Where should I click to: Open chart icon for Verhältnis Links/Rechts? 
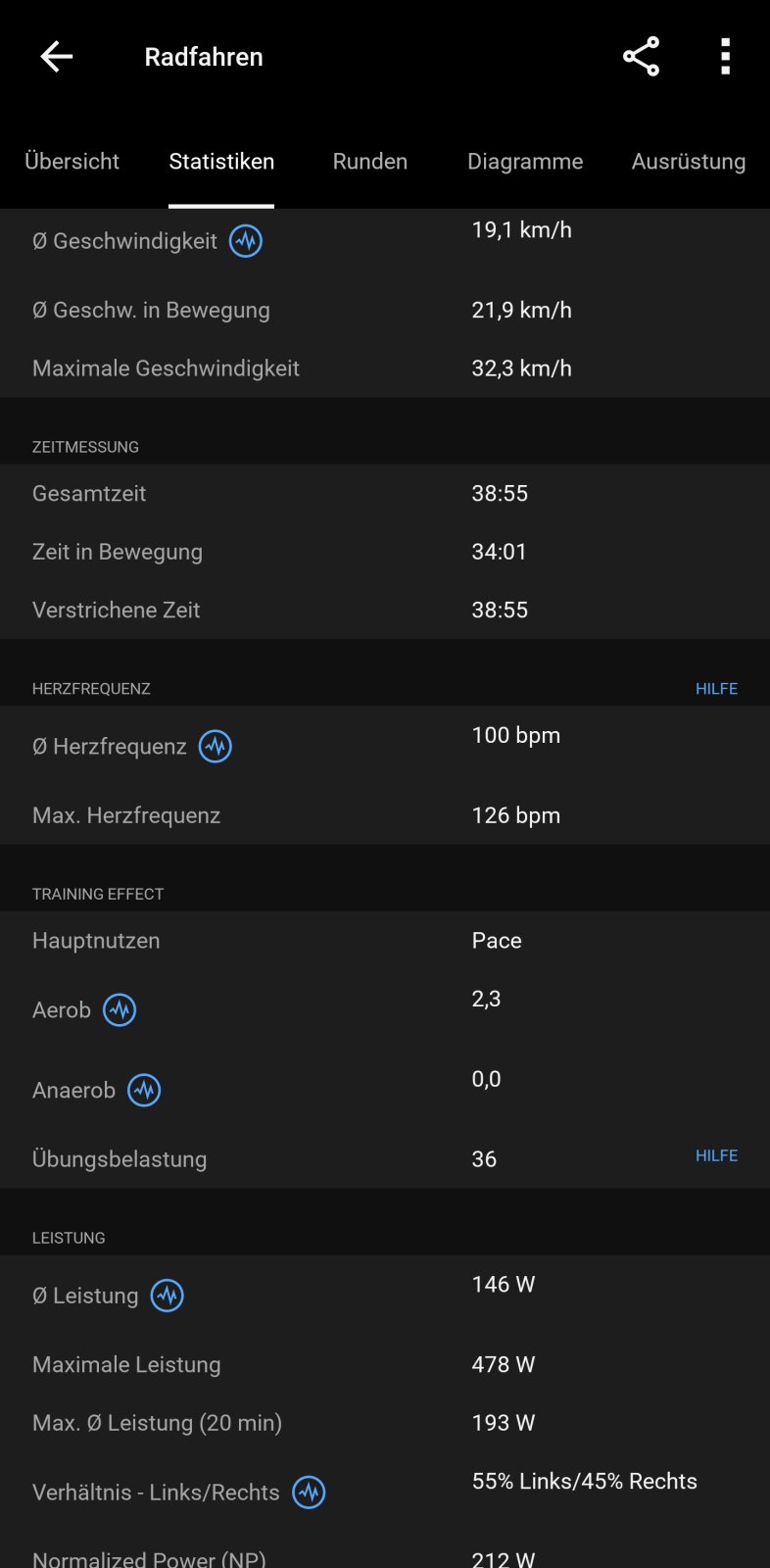pos(309,1493)
